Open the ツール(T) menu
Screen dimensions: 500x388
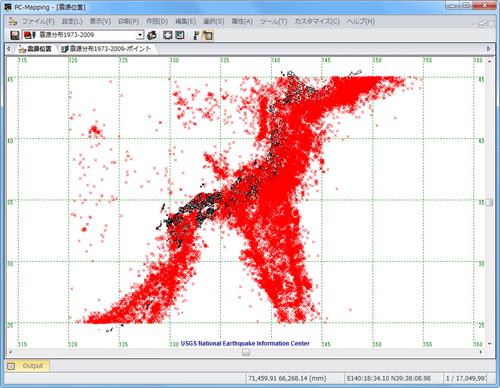273,22
